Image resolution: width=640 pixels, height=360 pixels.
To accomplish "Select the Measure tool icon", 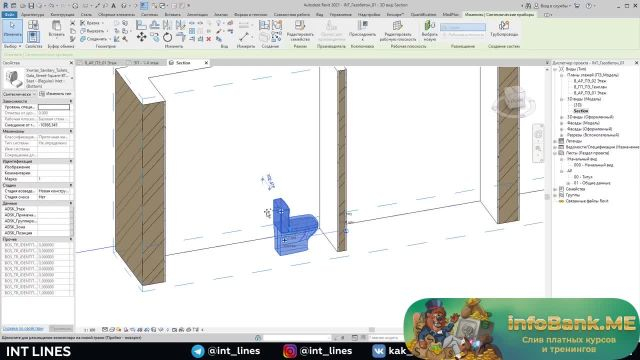I will [x=244, y=37].
